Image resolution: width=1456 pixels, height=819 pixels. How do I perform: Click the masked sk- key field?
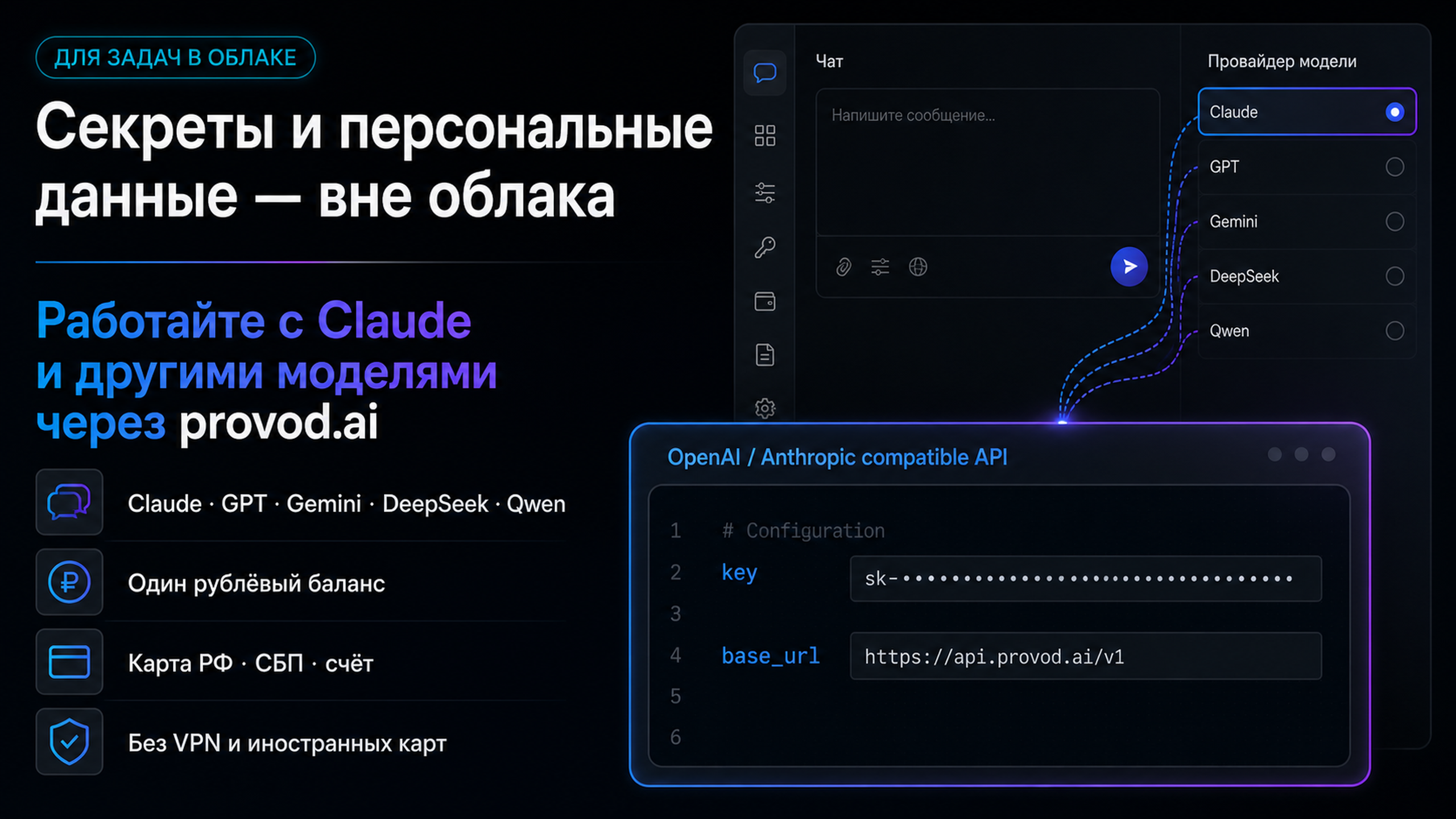1086,578
